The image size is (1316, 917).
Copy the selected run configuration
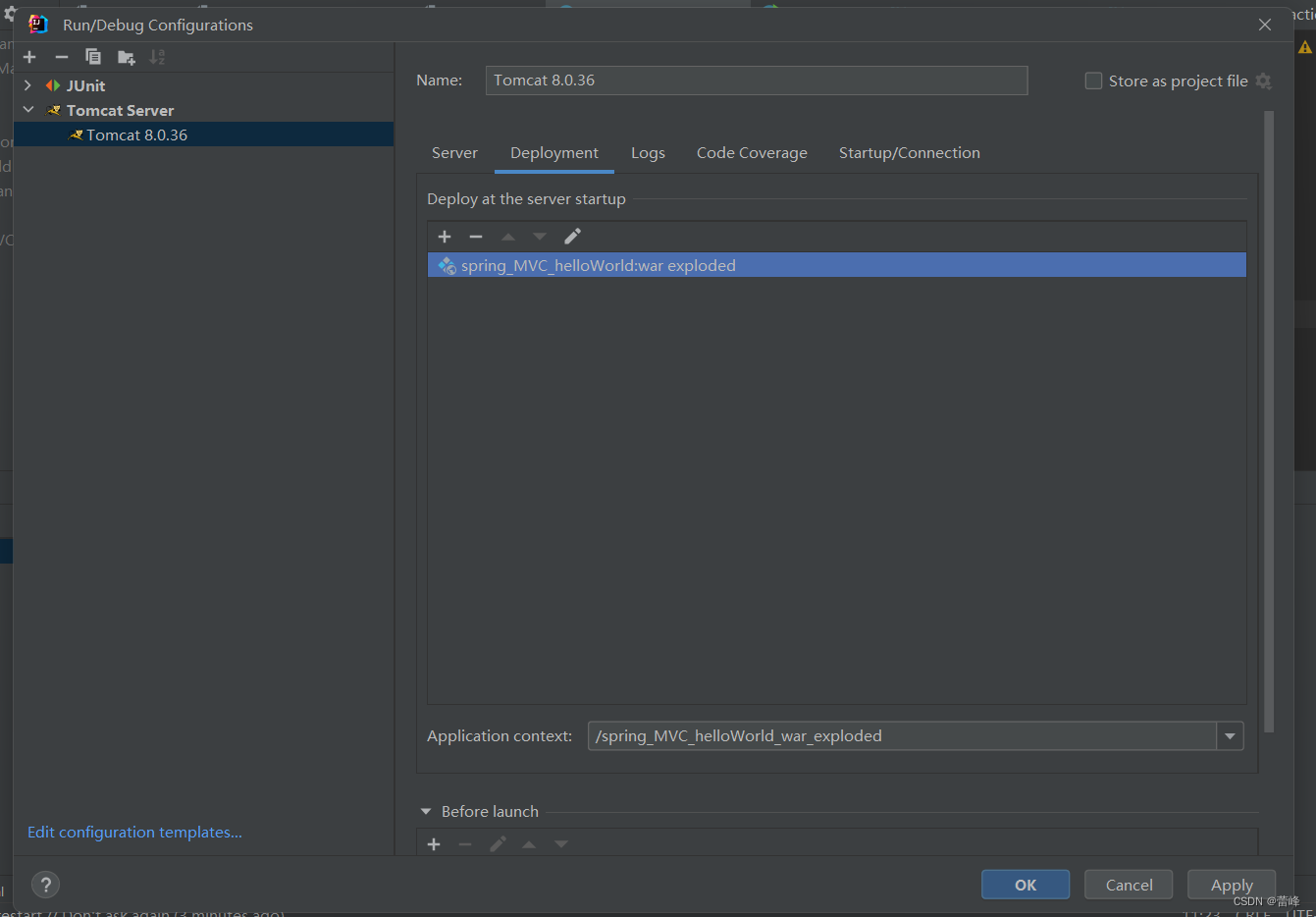(x=93, y=57)
